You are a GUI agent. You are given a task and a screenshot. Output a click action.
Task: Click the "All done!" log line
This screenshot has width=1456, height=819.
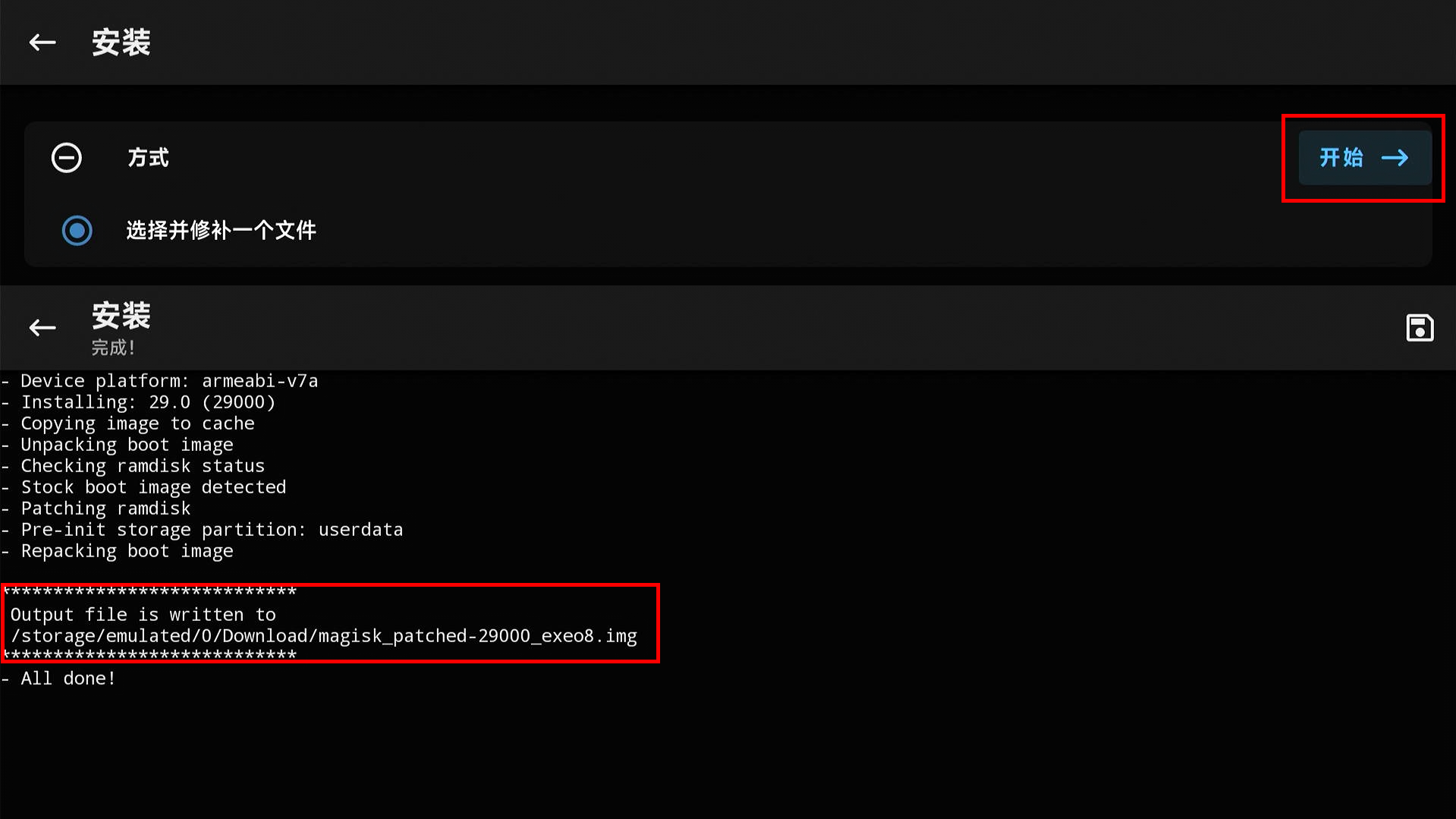[x=68, y=679]
